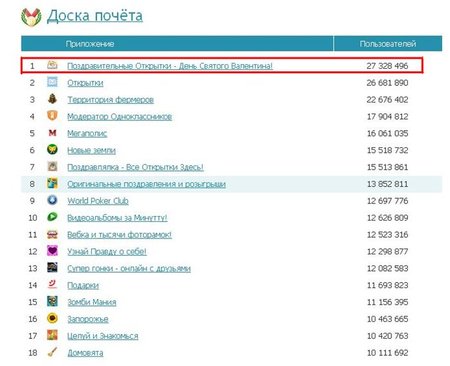Click the green play icon for Видеоальбомы

52,217
